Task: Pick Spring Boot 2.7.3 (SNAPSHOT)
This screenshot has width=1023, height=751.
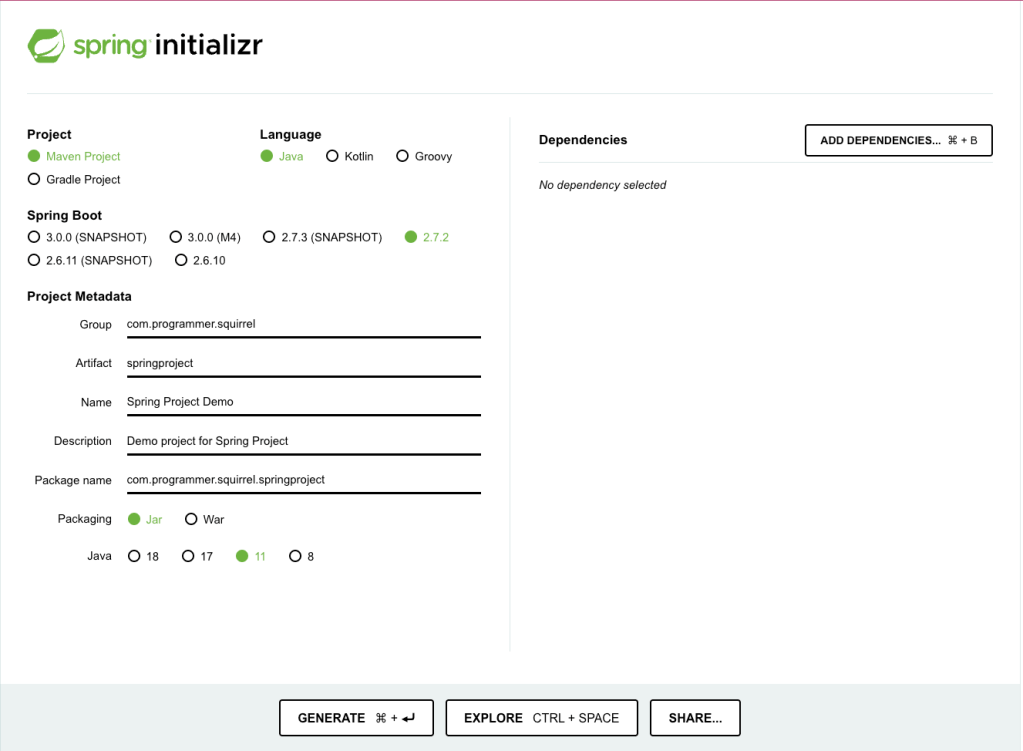Action: pyautogui.click(x=269, y=237)
